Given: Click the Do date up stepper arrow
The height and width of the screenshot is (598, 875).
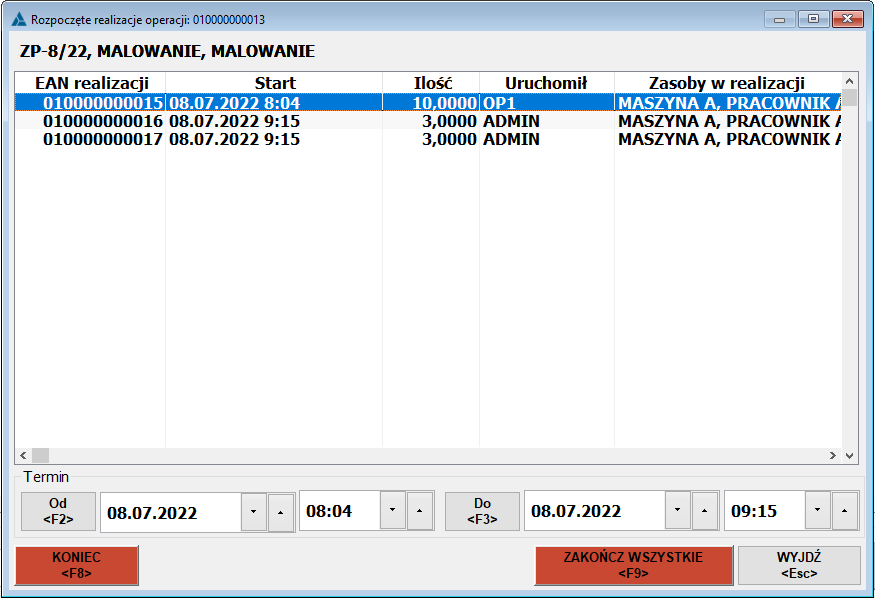Looking at the screenshot, I should tap(704, 510).
